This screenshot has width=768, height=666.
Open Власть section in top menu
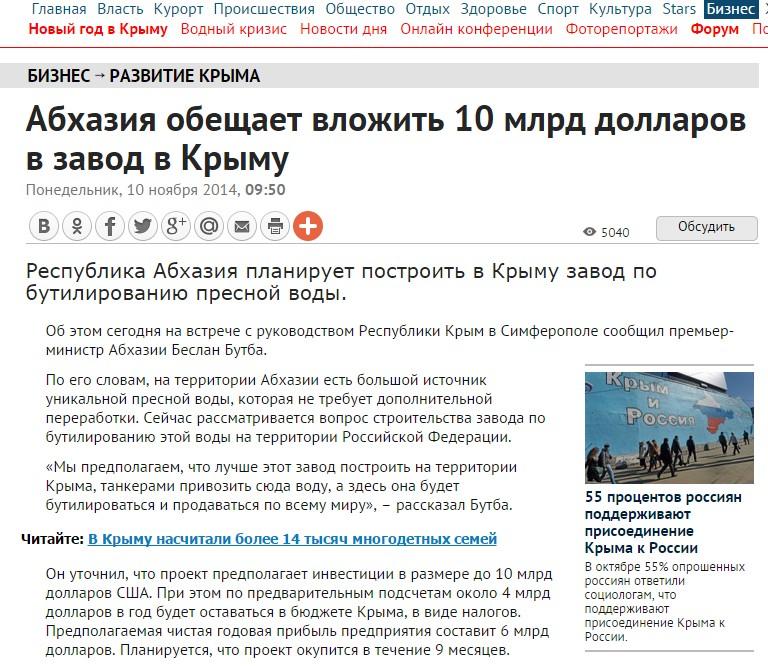coord(120,9)
